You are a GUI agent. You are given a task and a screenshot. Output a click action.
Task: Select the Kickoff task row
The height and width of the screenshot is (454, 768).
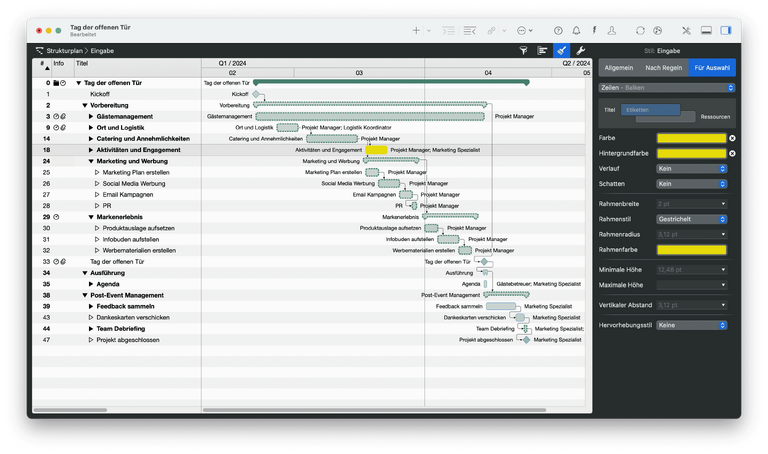point(100,94)
